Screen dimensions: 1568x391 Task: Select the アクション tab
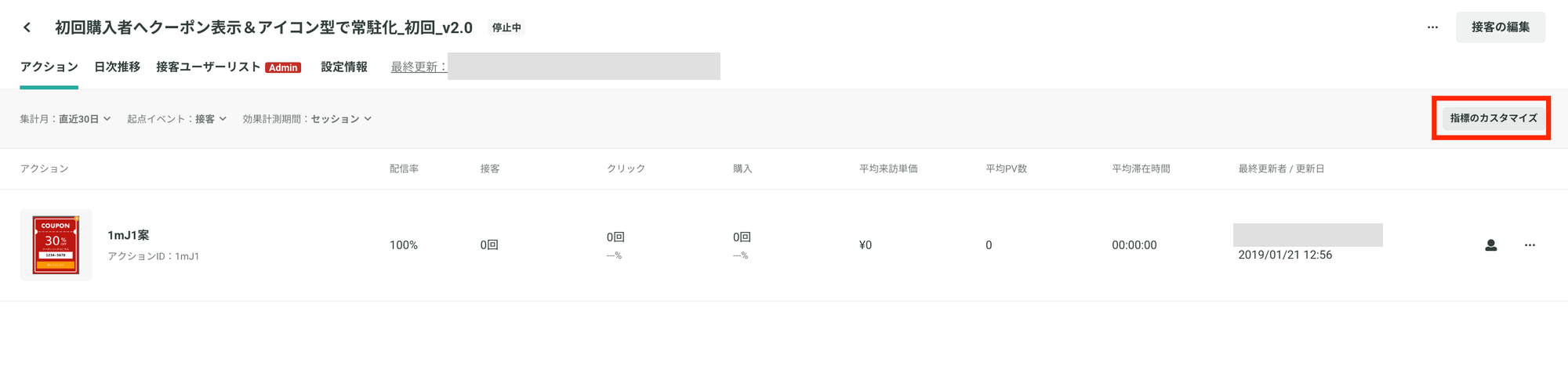click(49, 67)
